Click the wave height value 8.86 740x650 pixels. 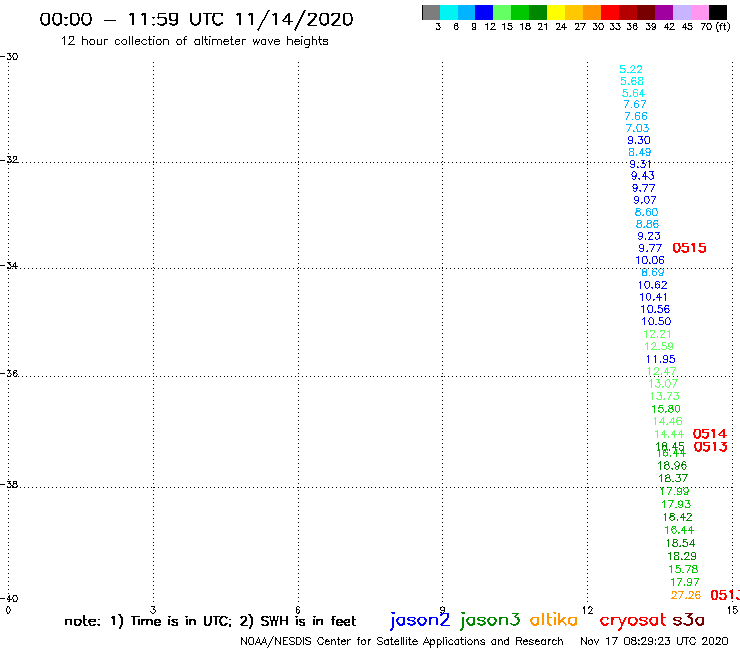point(648,224)
